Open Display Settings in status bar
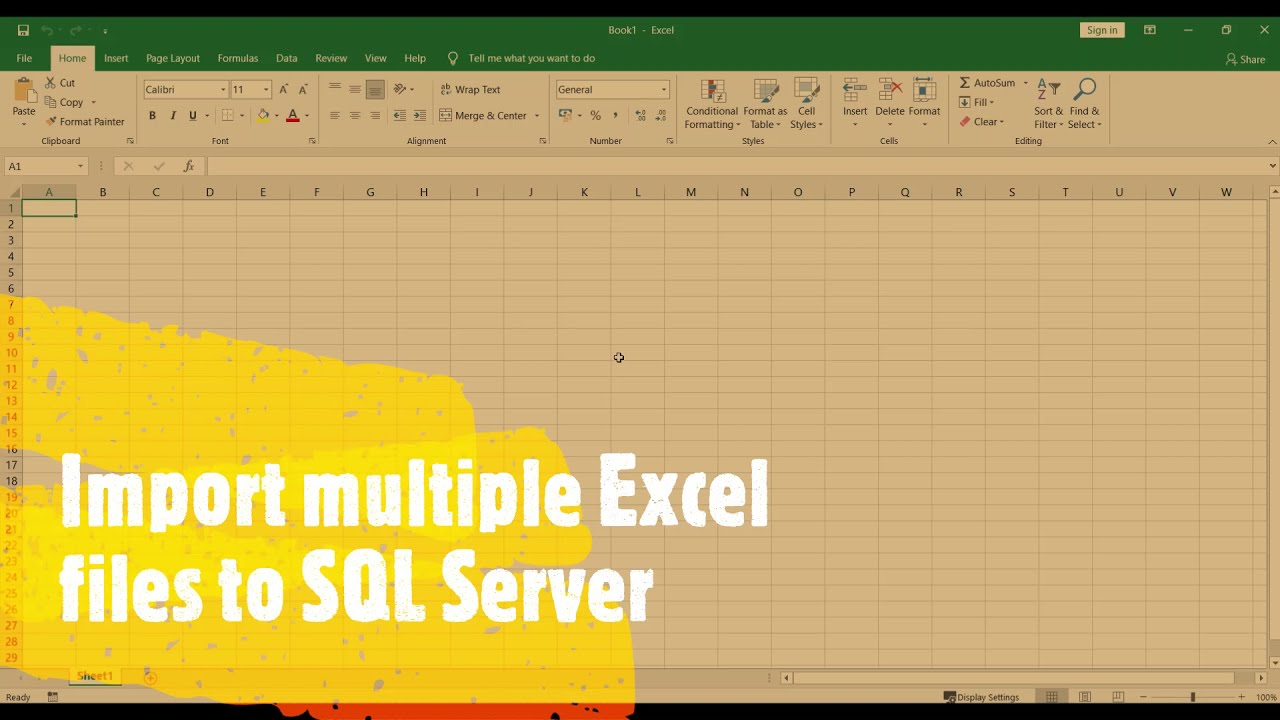Image resolution: width=1280 pixels, height=720 pixels. pos(981,697)
